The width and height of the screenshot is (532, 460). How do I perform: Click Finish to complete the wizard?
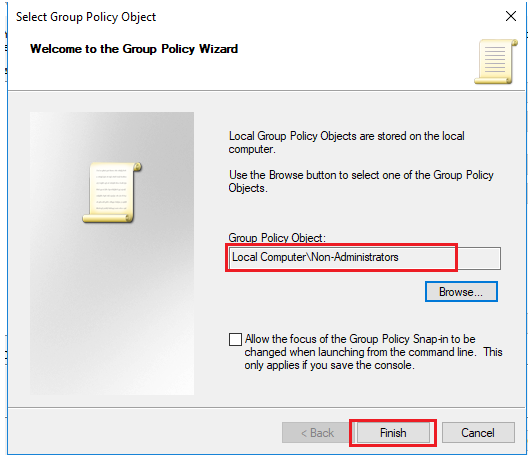point(393,433)
